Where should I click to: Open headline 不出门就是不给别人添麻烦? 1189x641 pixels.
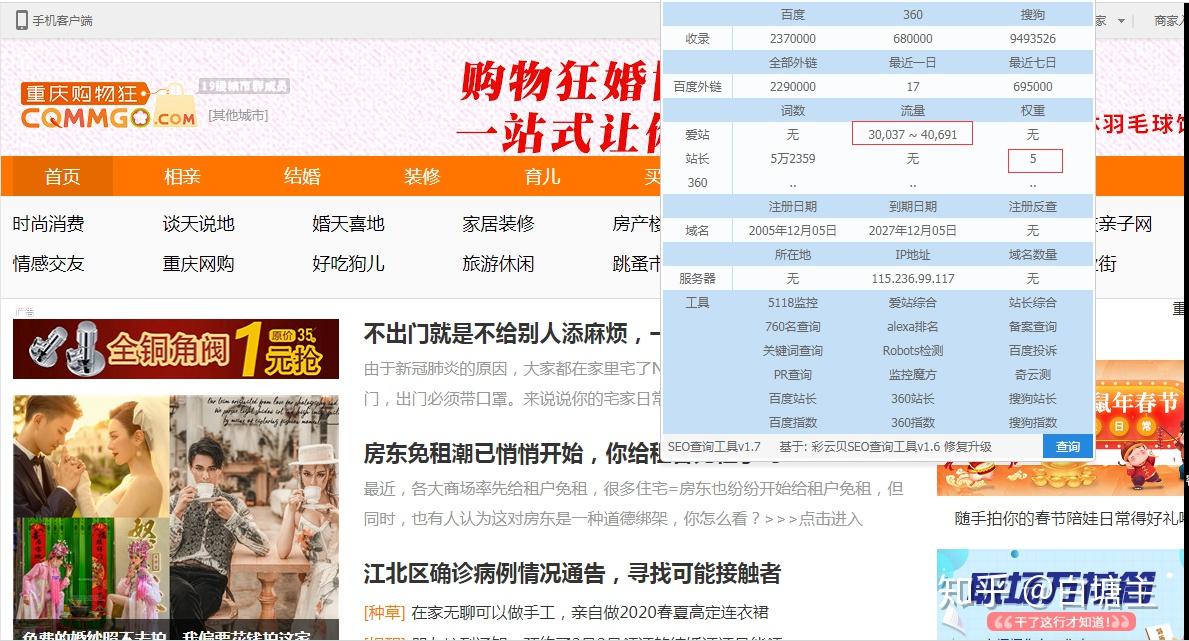pyautogui.click(x=512, y=333)
